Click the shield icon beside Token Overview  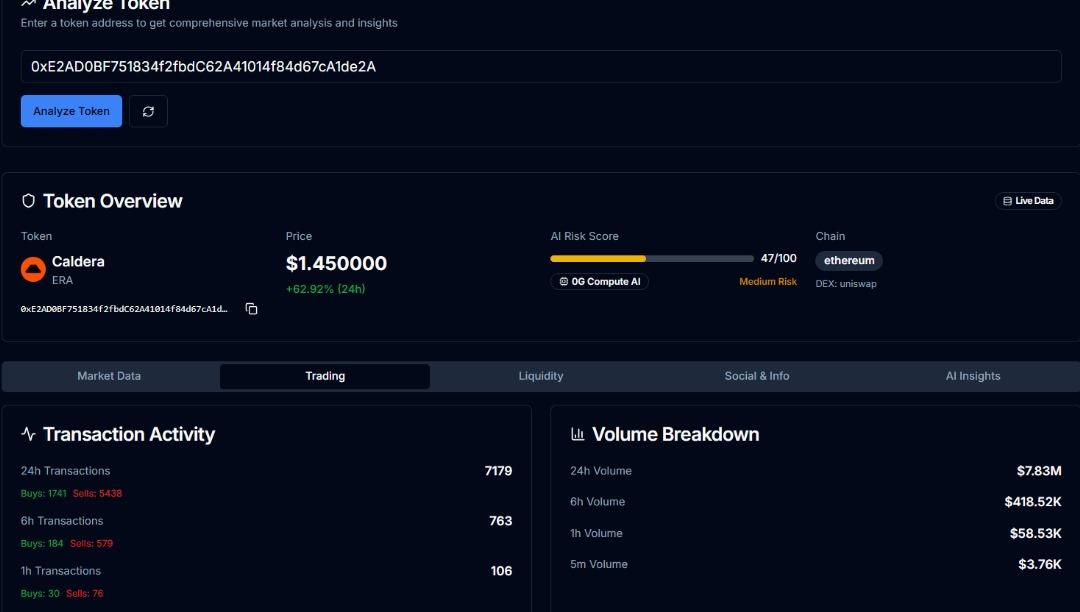pos(28,201)
